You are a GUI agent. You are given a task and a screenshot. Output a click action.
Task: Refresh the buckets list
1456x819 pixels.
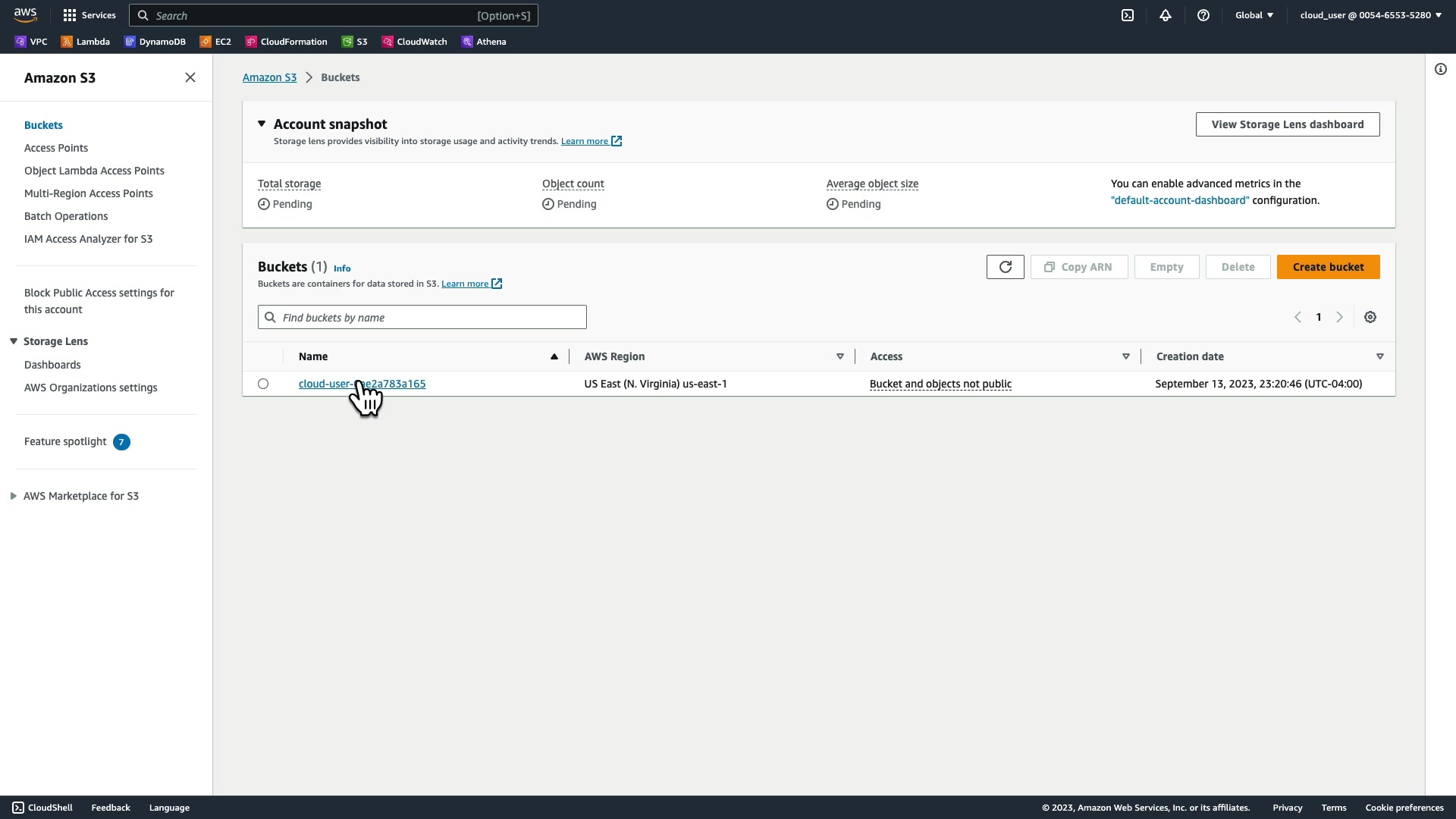pos(1005,267)
